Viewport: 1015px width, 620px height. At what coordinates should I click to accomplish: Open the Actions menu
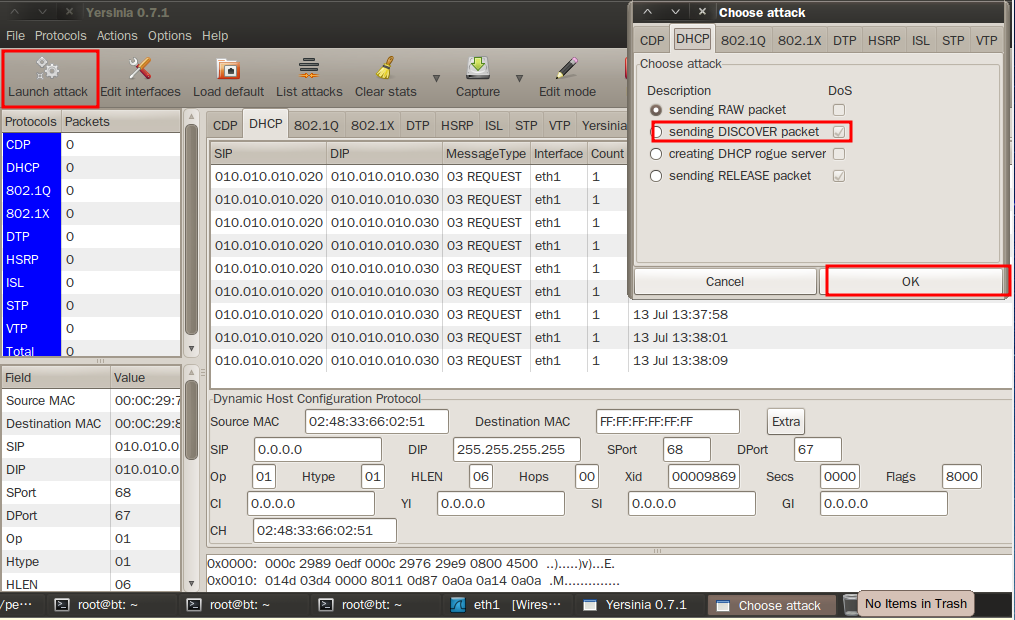pyautogui.click(x=117, y=36)
